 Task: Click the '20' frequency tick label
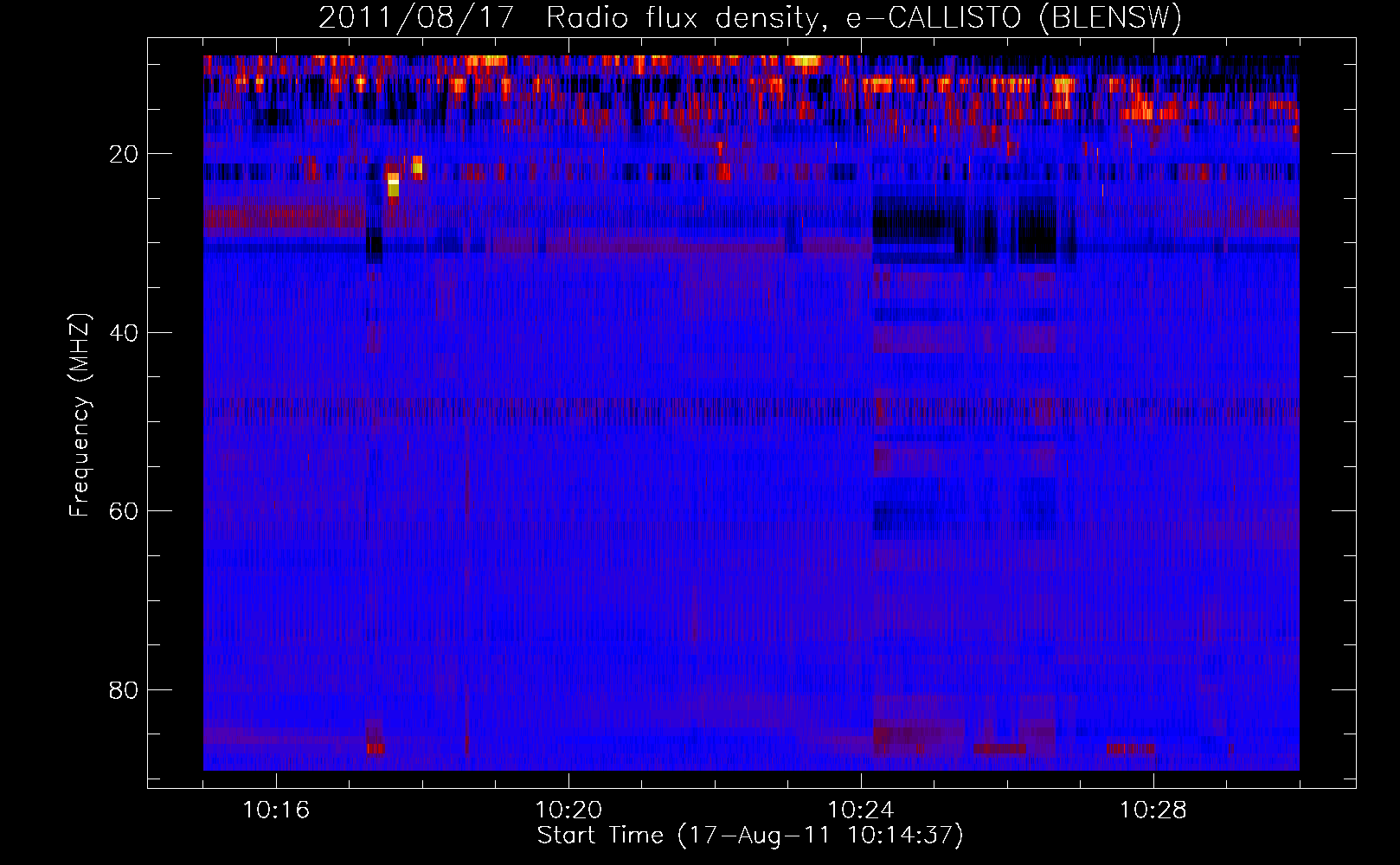(x=125, y=154)
